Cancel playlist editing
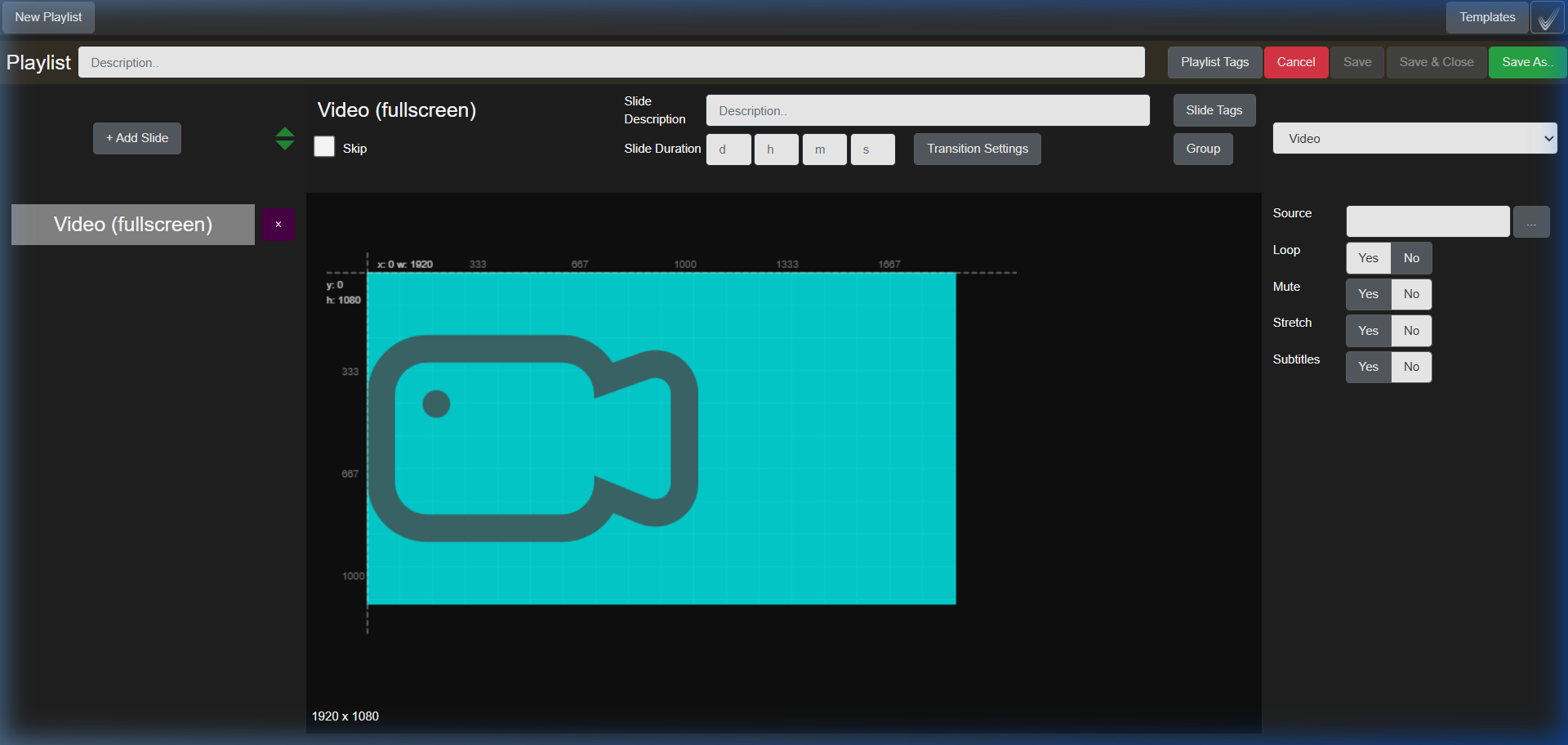This screenshot has width=1568, height=745. 1296,62
